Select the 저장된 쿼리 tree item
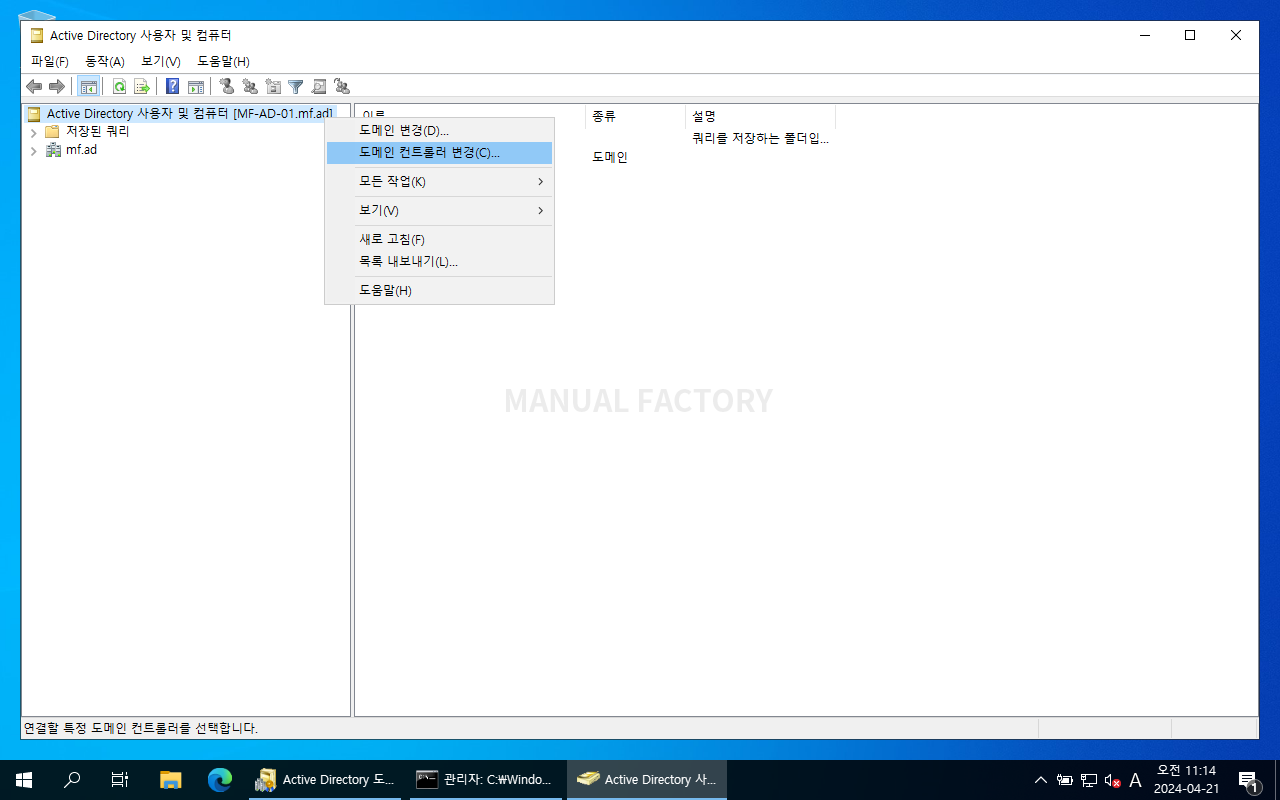1280x800 pixels. tap(97, 132)
